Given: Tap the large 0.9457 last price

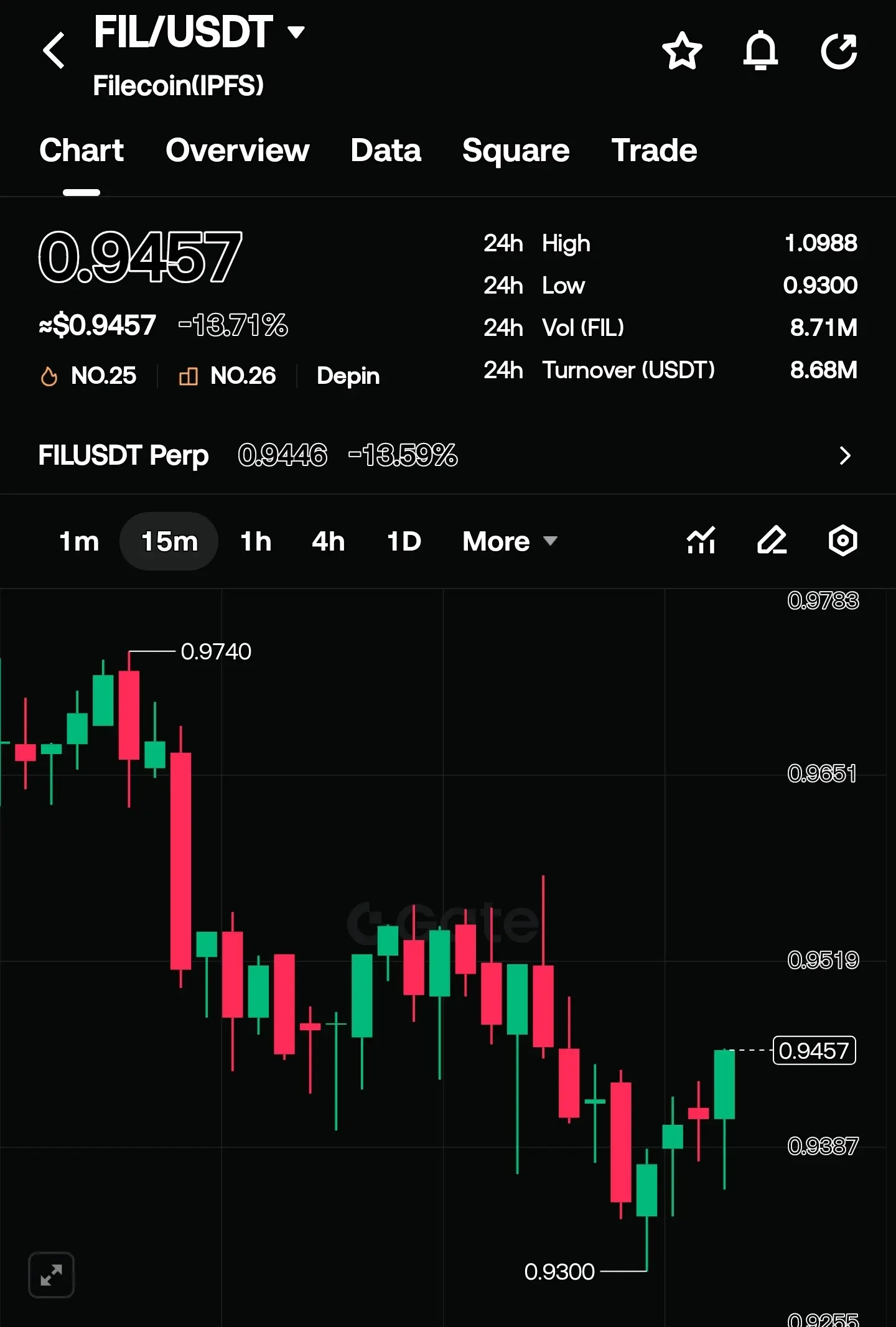Looking at the screenshot, I should tap(140, 256).
